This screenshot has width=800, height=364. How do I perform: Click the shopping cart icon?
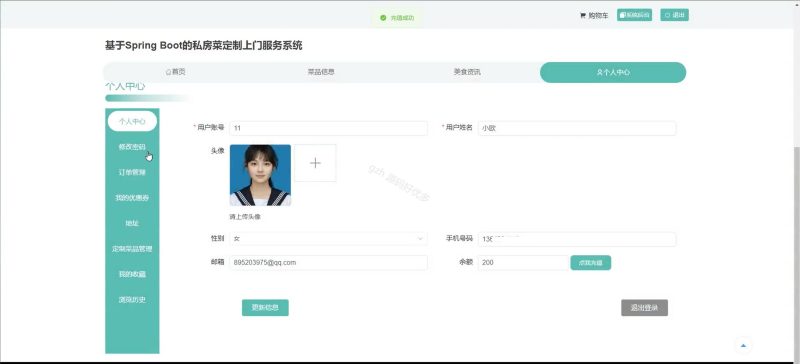[x=583, y=16]
